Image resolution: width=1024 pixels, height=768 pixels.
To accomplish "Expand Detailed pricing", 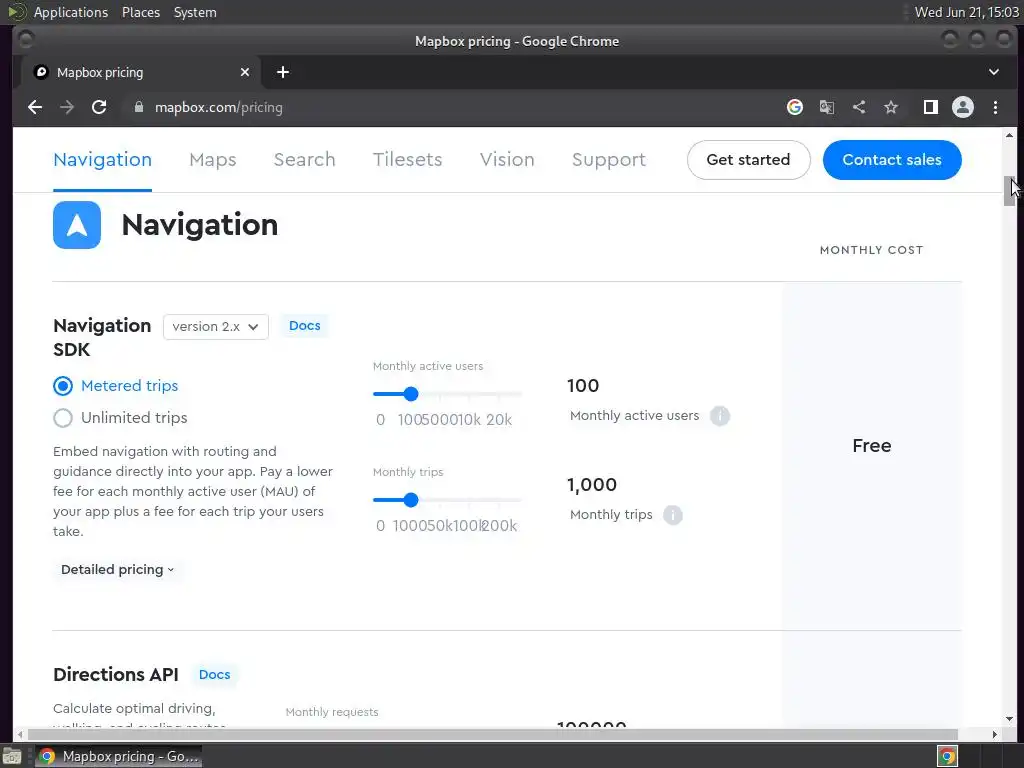I will click(118, 569).
